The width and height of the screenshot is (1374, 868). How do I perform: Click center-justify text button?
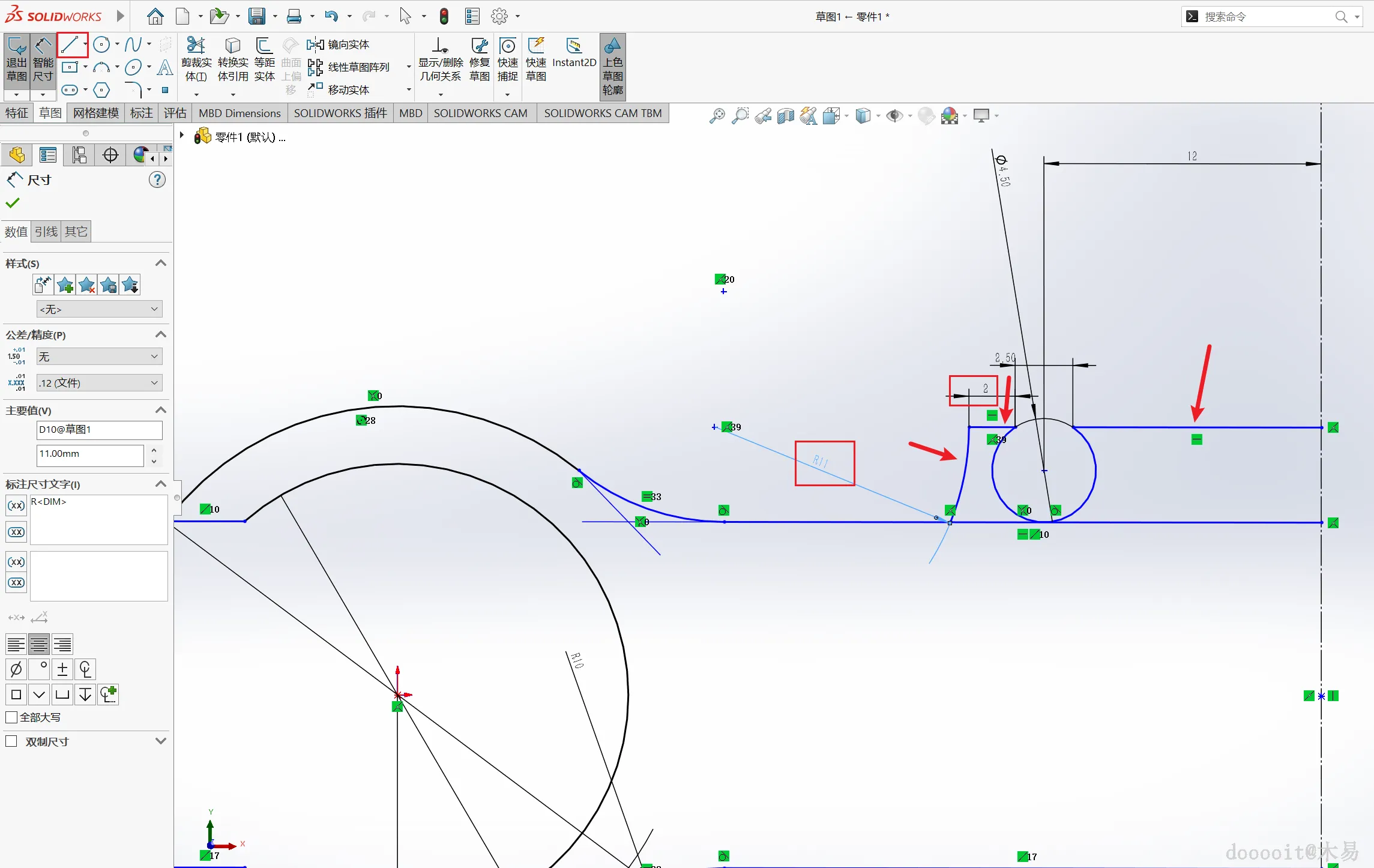pyautogui.click(x=39, y=645)
